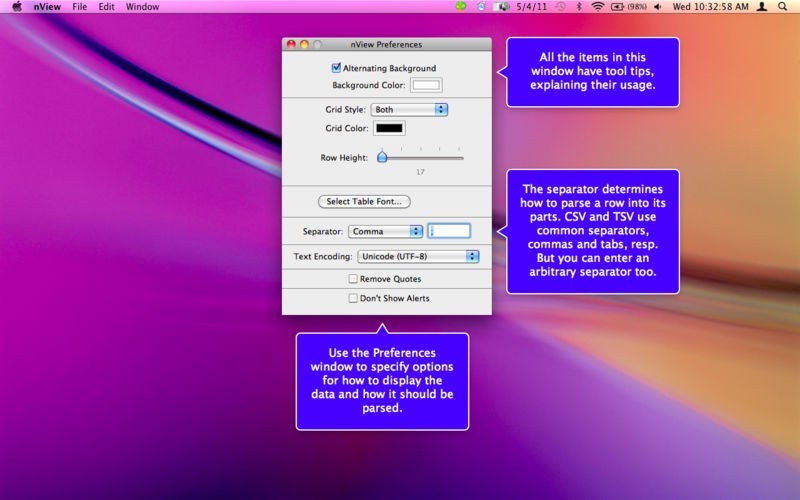
Task: Enable the Don't Show Alerts checkbox
Action: 353,298
